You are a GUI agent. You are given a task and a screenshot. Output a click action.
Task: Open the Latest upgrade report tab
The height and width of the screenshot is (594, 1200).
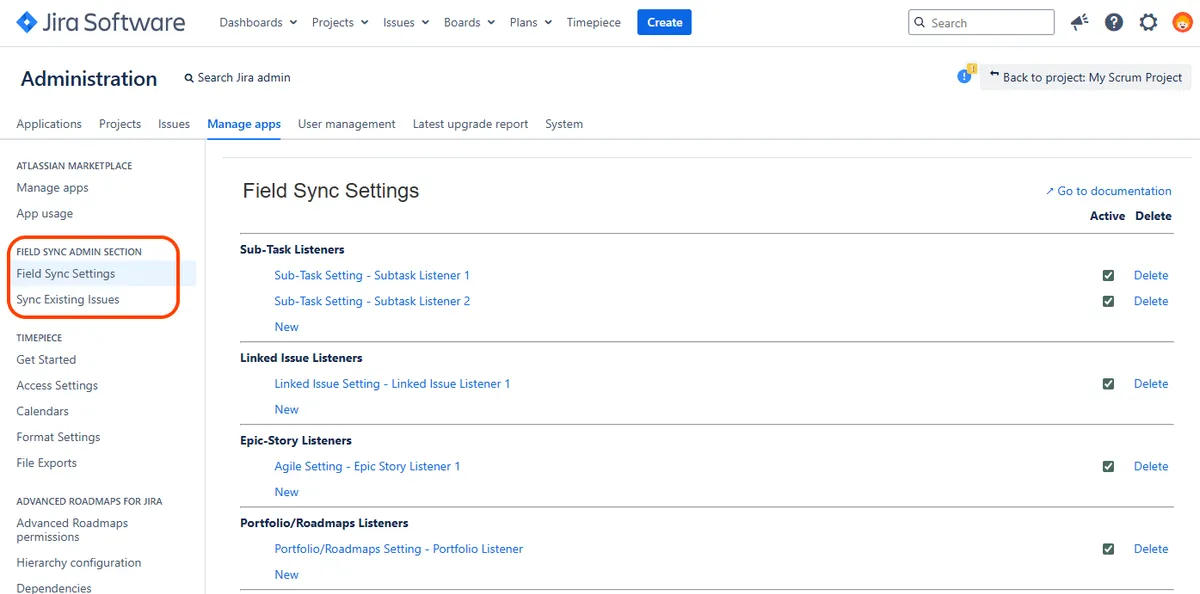pos(470,124)
